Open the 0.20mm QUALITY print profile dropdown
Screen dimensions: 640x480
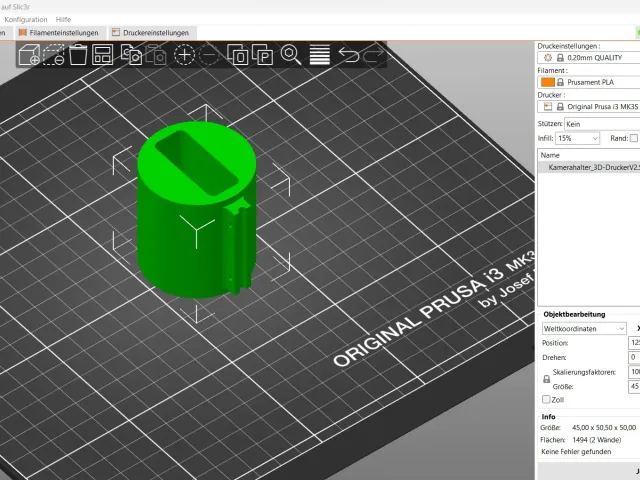[x=589, y=58]
